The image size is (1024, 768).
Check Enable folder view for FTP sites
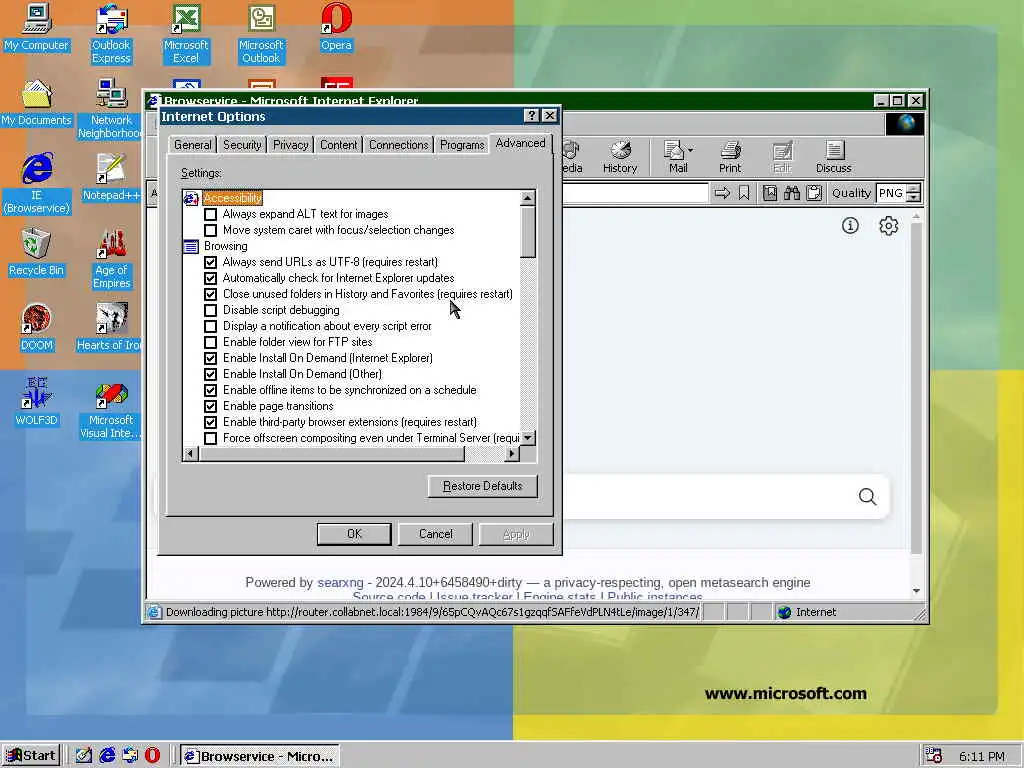[x=210, y=342]
